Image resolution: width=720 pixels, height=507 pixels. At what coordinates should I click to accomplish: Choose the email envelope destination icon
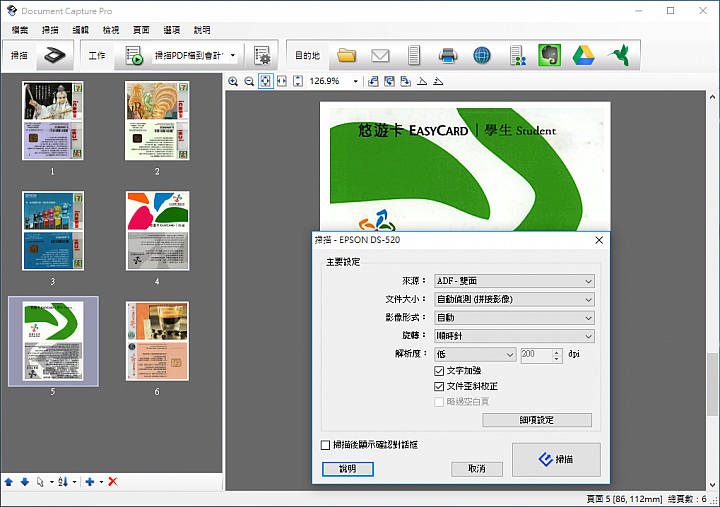[x=380, y=56]
